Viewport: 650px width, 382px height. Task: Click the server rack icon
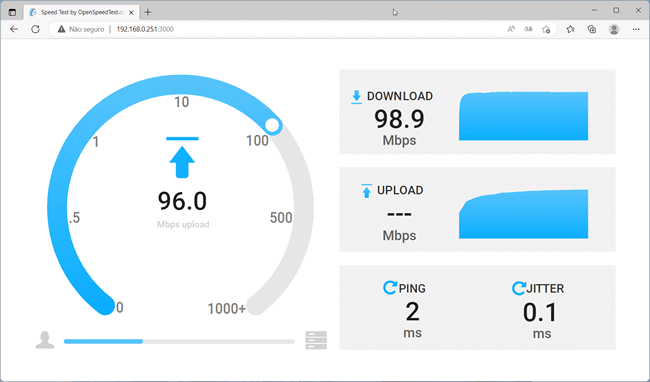point(316,340)
